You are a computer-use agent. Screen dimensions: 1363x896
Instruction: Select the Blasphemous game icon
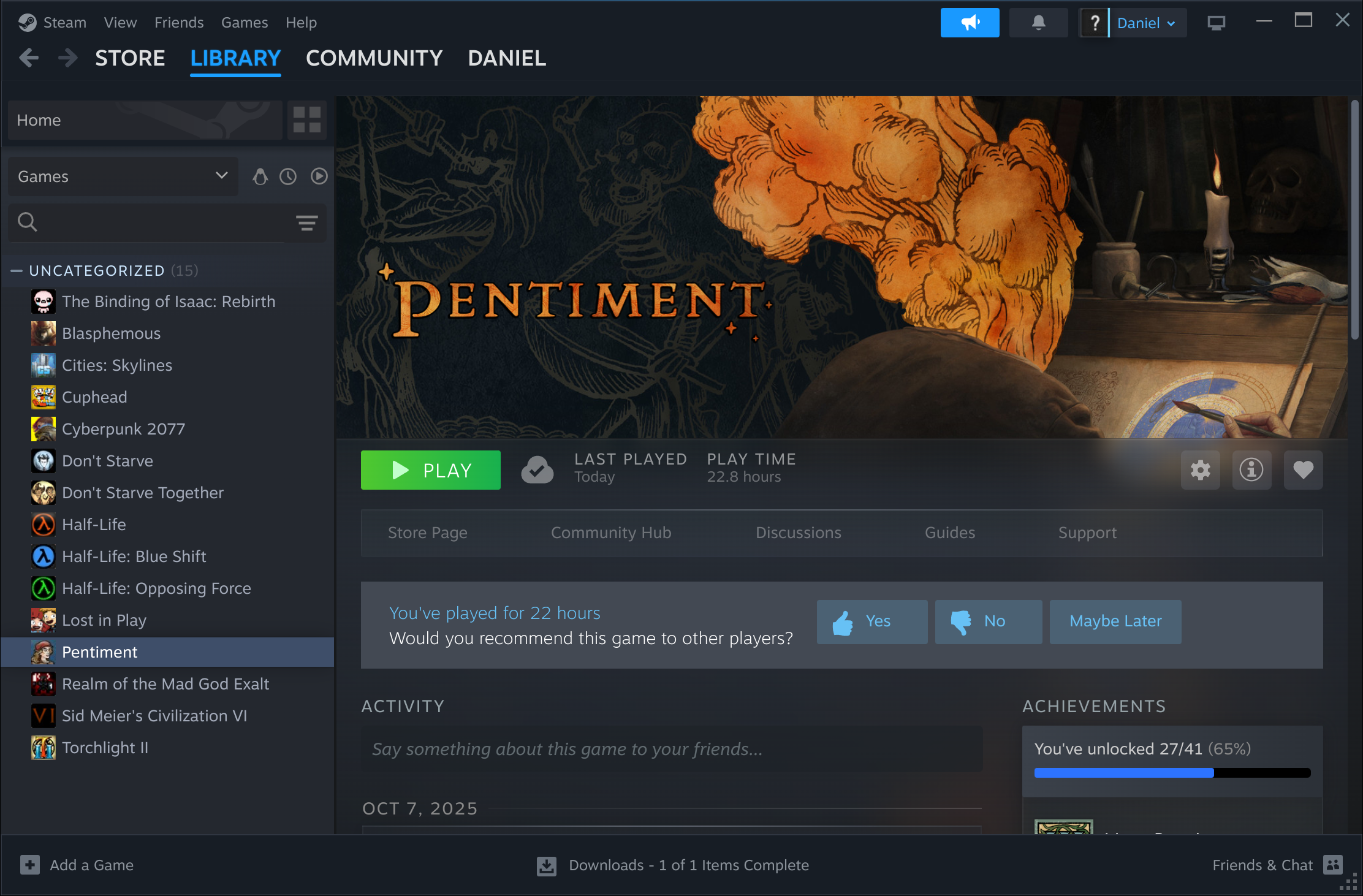coord(44,333)
